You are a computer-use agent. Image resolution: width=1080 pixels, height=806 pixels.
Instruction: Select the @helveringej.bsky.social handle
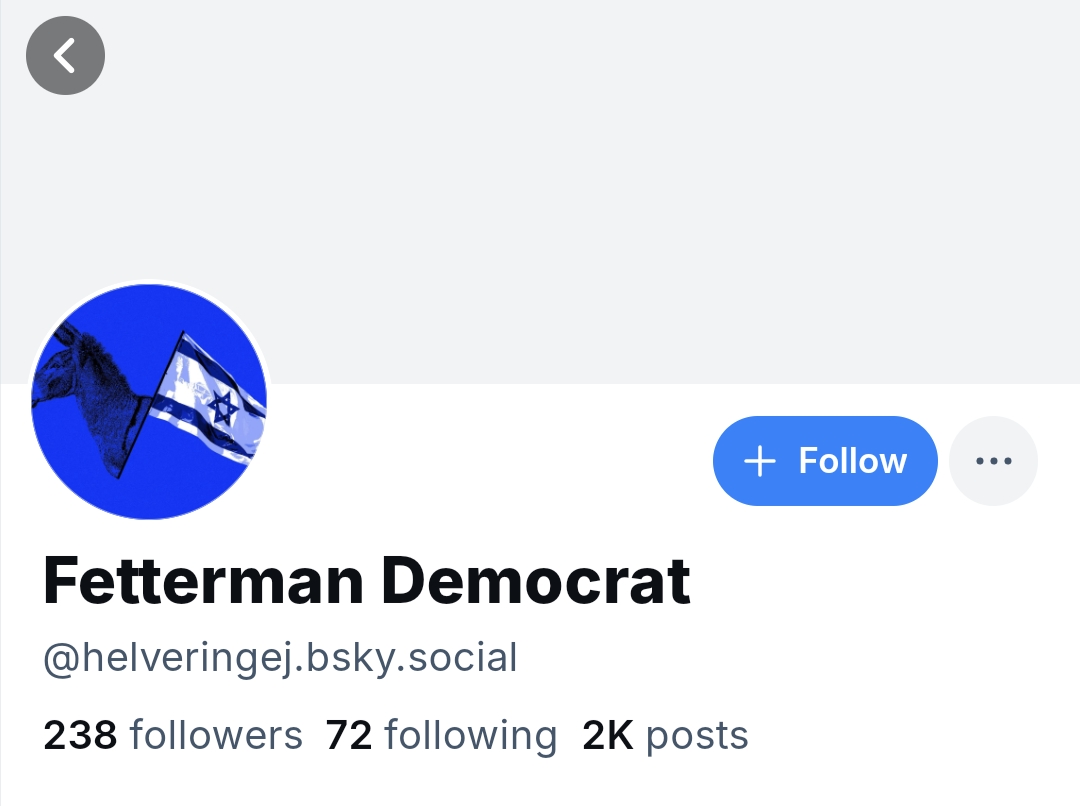point(280,659)
